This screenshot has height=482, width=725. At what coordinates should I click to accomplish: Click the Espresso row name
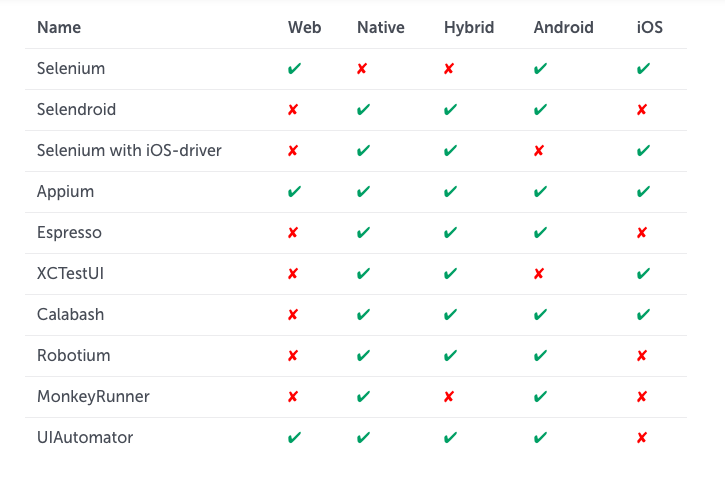click(x=69, y=233)
